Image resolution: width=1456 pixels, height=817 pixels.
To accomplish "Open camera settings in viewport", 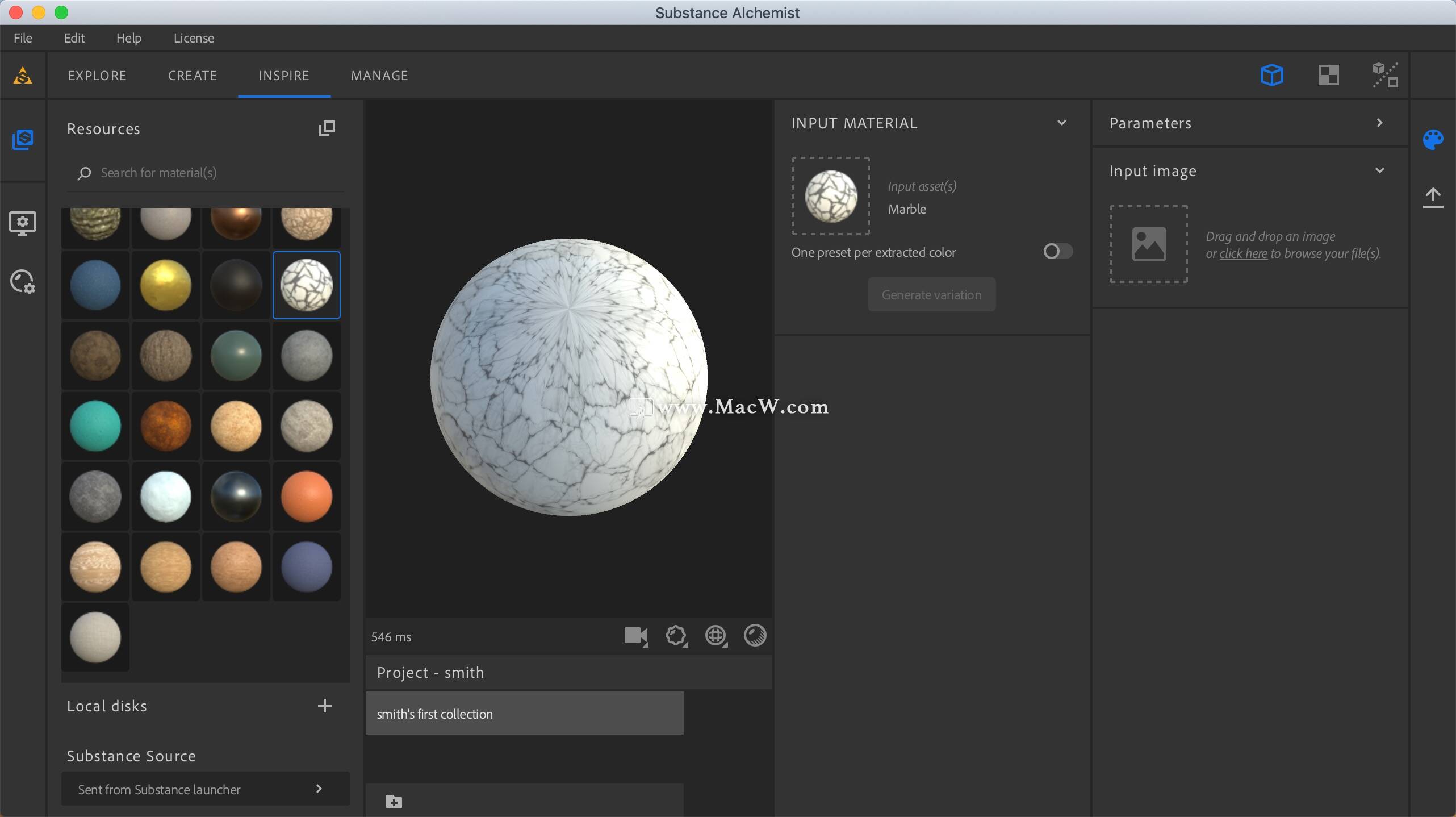I will tap(636, 636).
